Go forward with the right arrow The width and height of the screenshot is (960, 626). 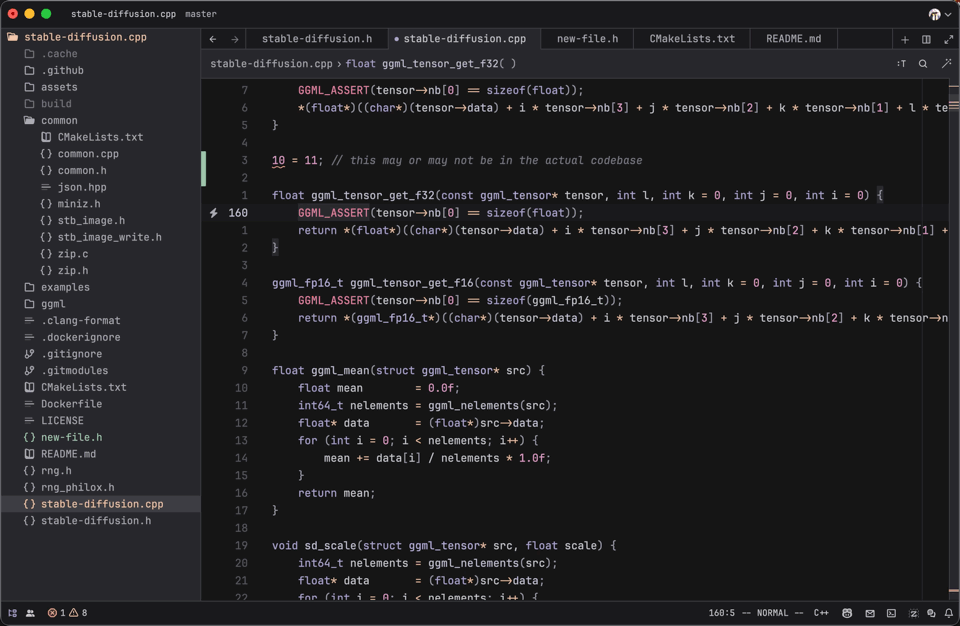pos(234,39)
